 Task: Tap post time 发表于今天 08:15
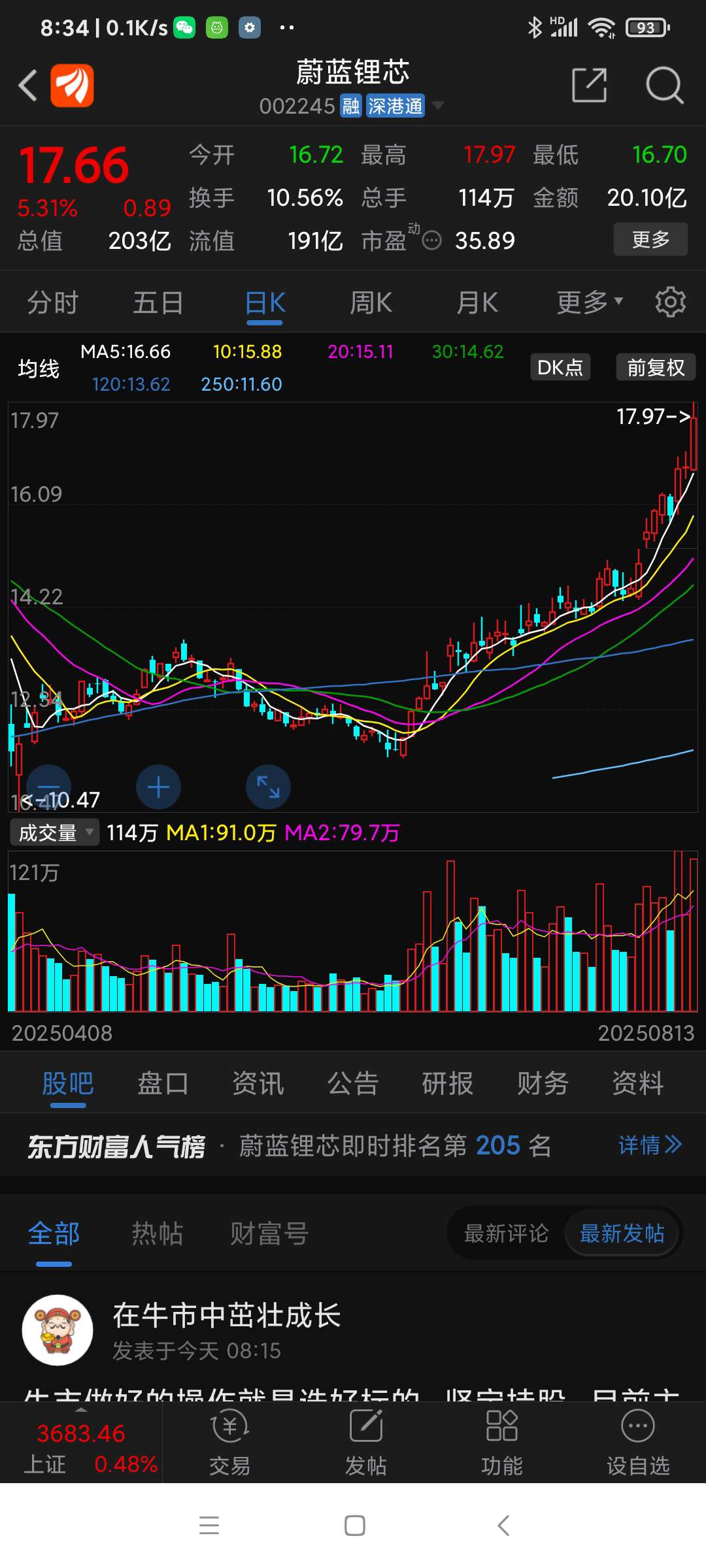click(197, 1351)
